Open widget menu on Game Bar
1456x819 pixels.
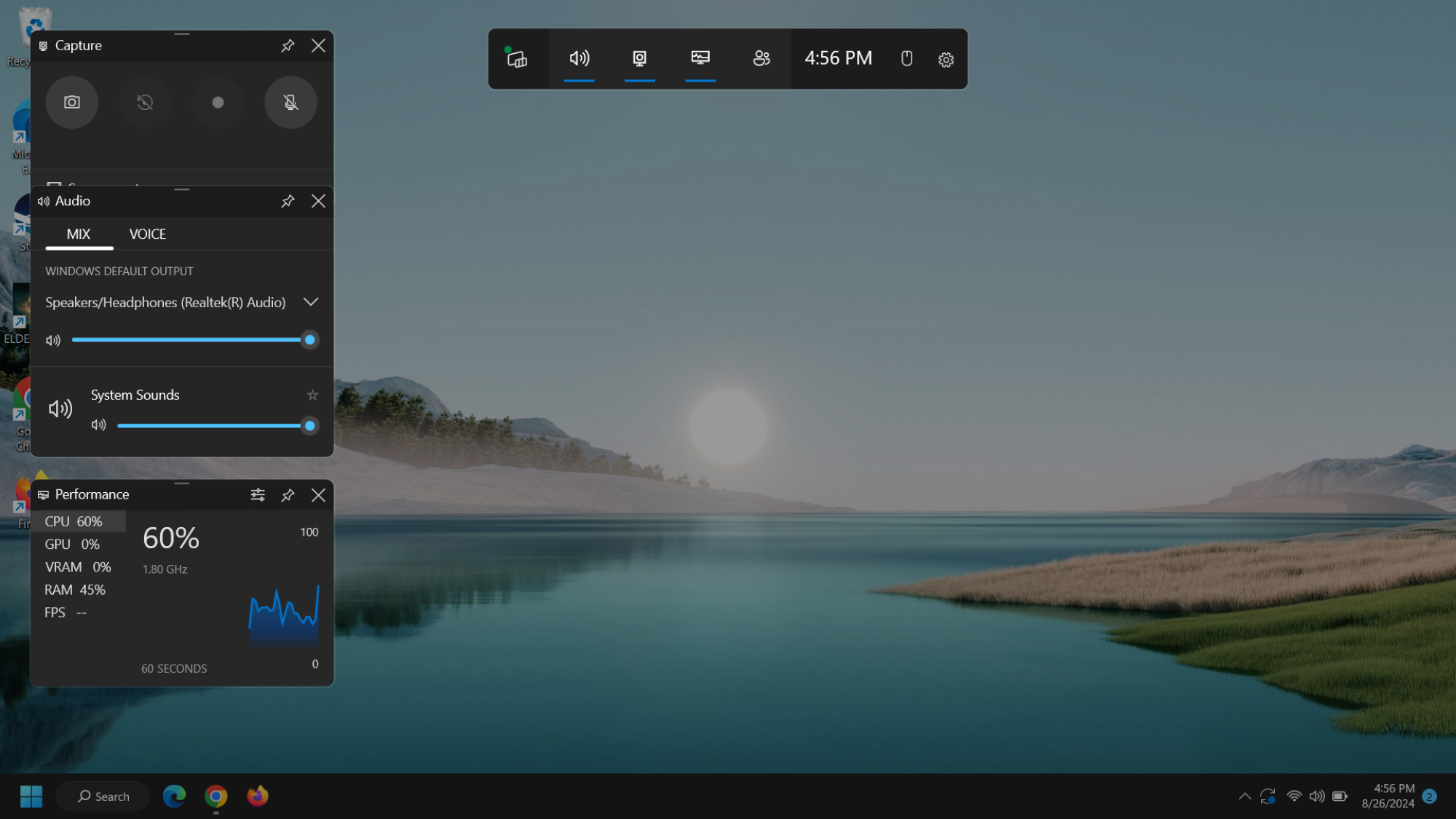point(517,59)
